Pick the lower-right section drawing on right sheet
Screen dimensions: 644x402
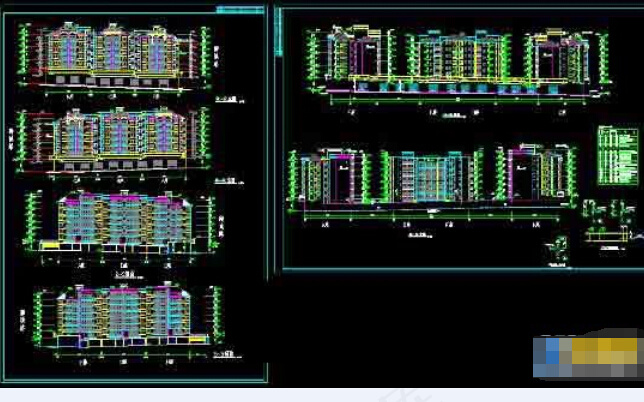point(534,176)
